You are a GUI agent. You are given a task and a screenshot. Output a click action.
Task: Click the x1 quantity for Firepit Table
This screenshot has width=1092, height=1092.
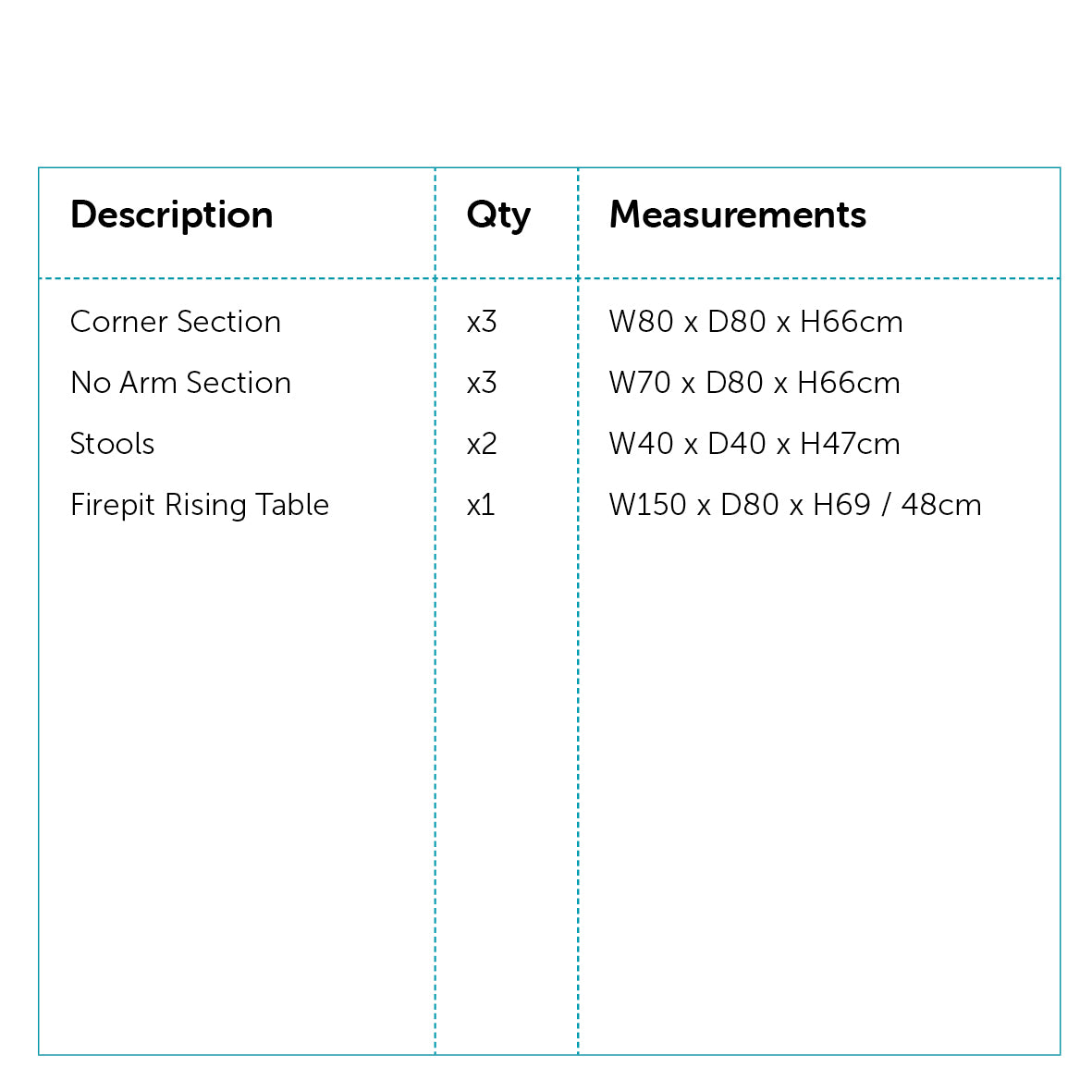point(481,506)
